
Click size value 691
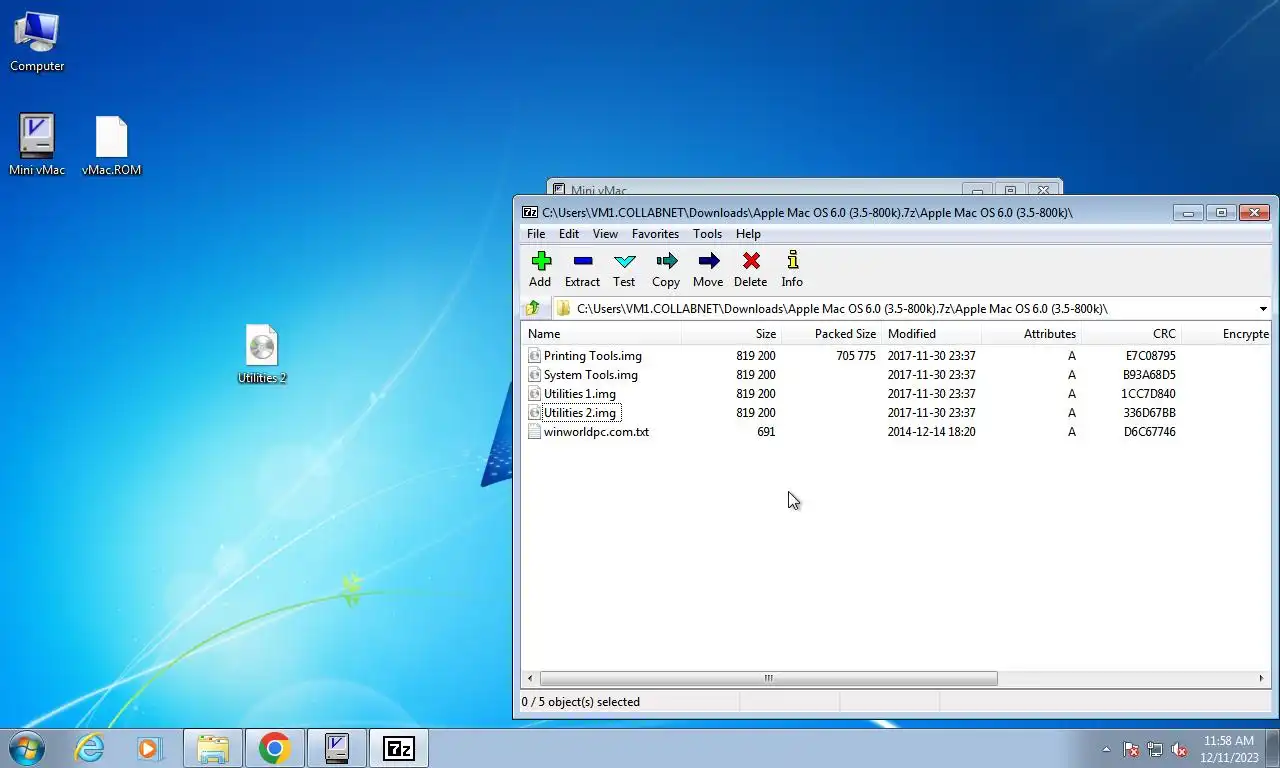766,432
